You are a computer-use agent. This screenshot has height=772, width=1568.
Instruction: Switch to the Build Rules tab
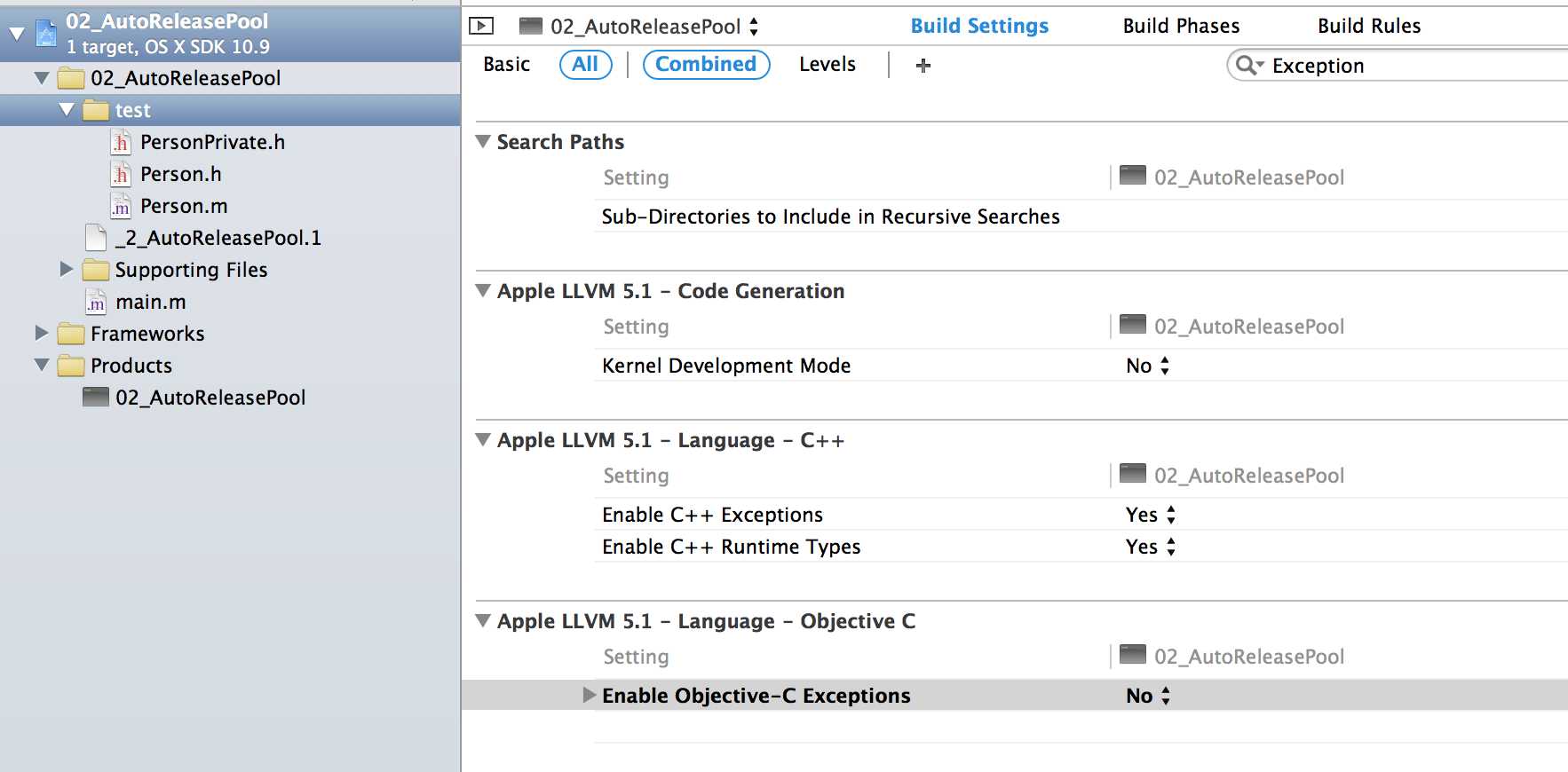[x=1369, y=26]
